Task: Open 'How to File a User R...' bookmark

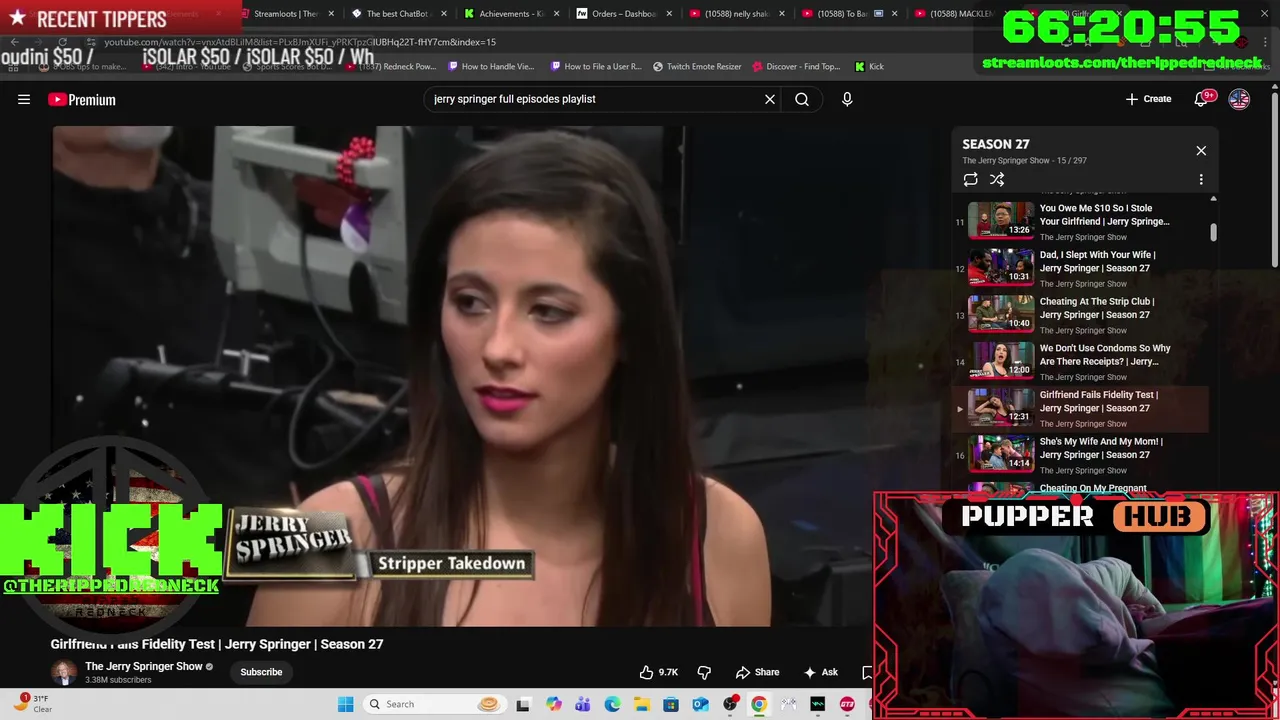Action: tap(595, 67)
